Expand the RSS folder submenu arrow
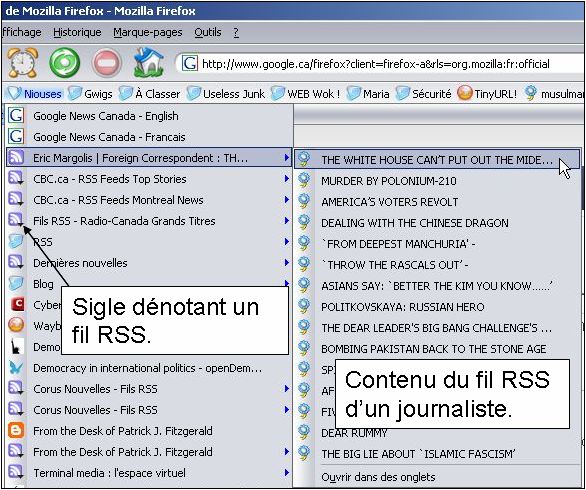 point(286,241)
